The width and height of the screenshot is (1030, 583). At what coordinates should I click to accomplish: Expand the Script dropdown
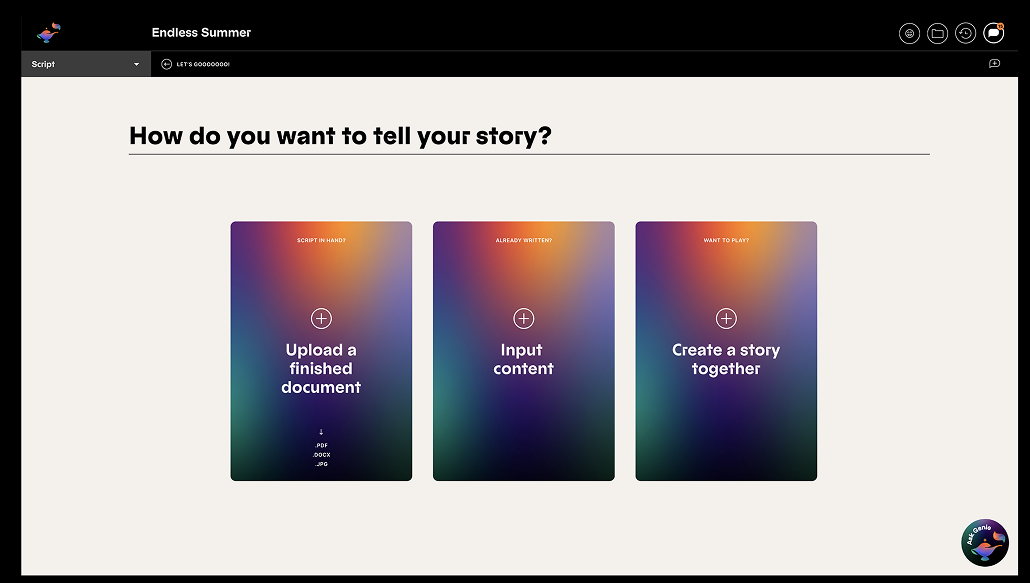tap(86, 64)
